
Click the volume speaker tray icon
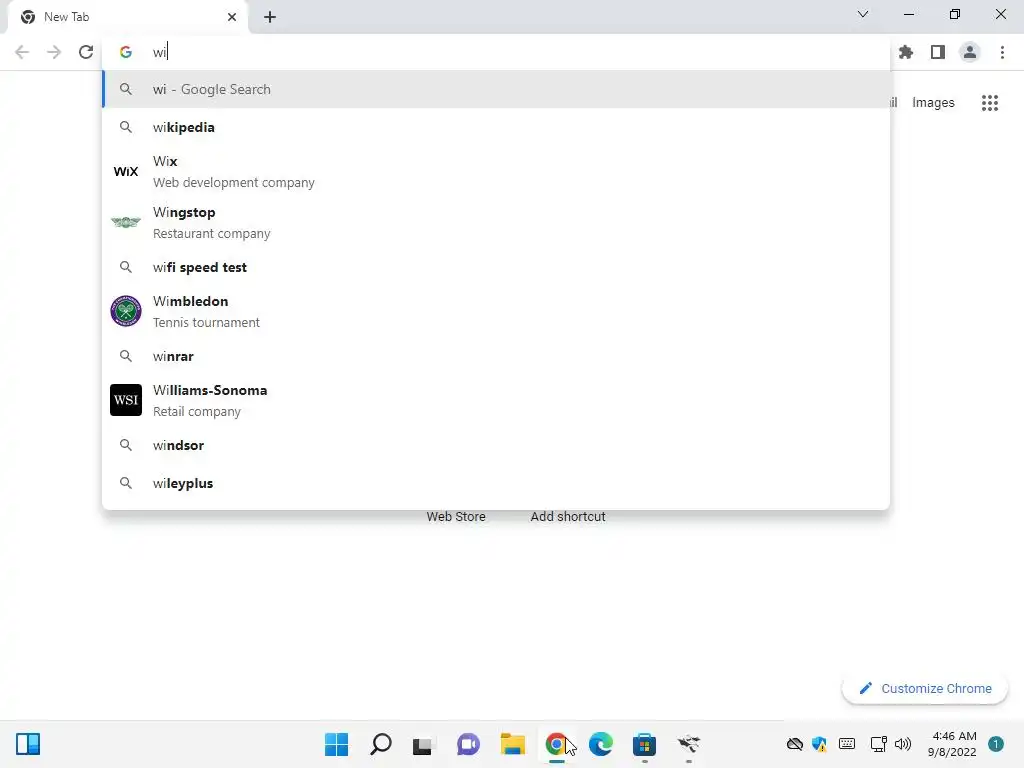[903, 744]
